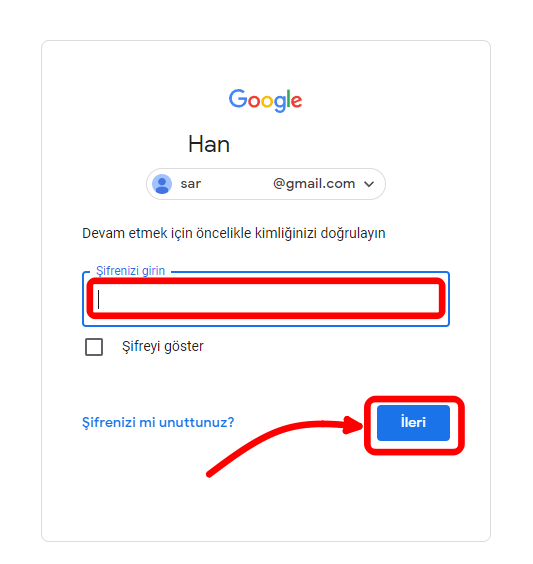
Task: Click the green 'l' in the Google logo
Action: pyautogui.click(x=288, y=98)
